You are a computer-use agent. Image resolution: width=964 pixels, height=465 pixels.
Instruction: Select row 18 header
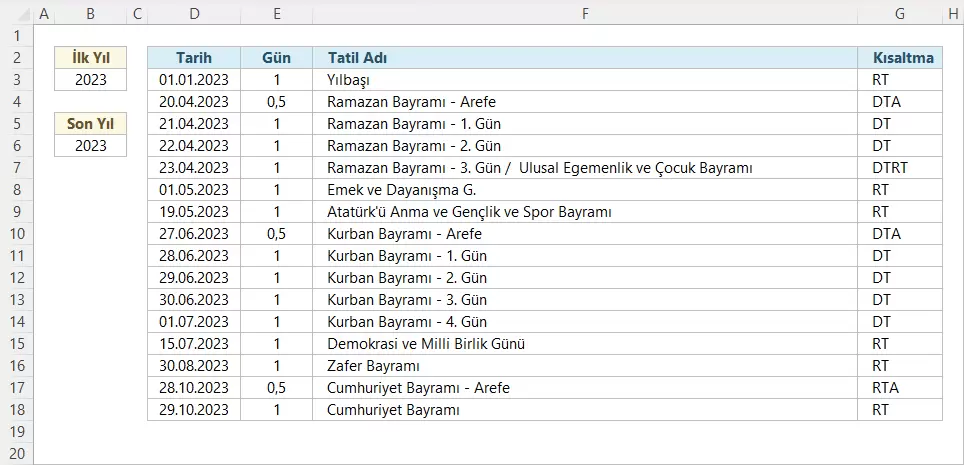17,409
